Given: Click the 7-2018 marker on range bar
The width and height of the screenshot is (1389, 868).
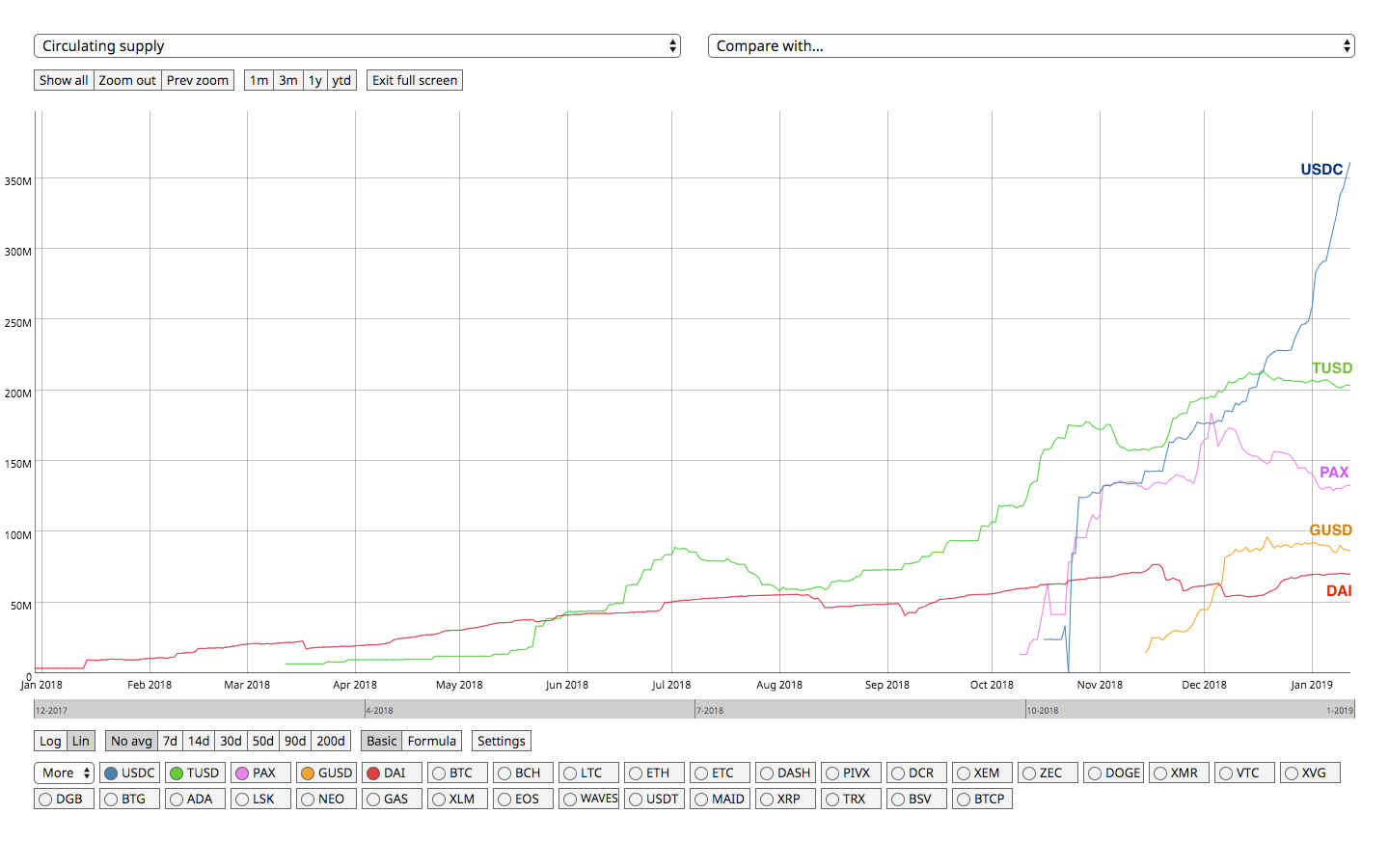Looking at the screenshot, I should click(710, 711).
